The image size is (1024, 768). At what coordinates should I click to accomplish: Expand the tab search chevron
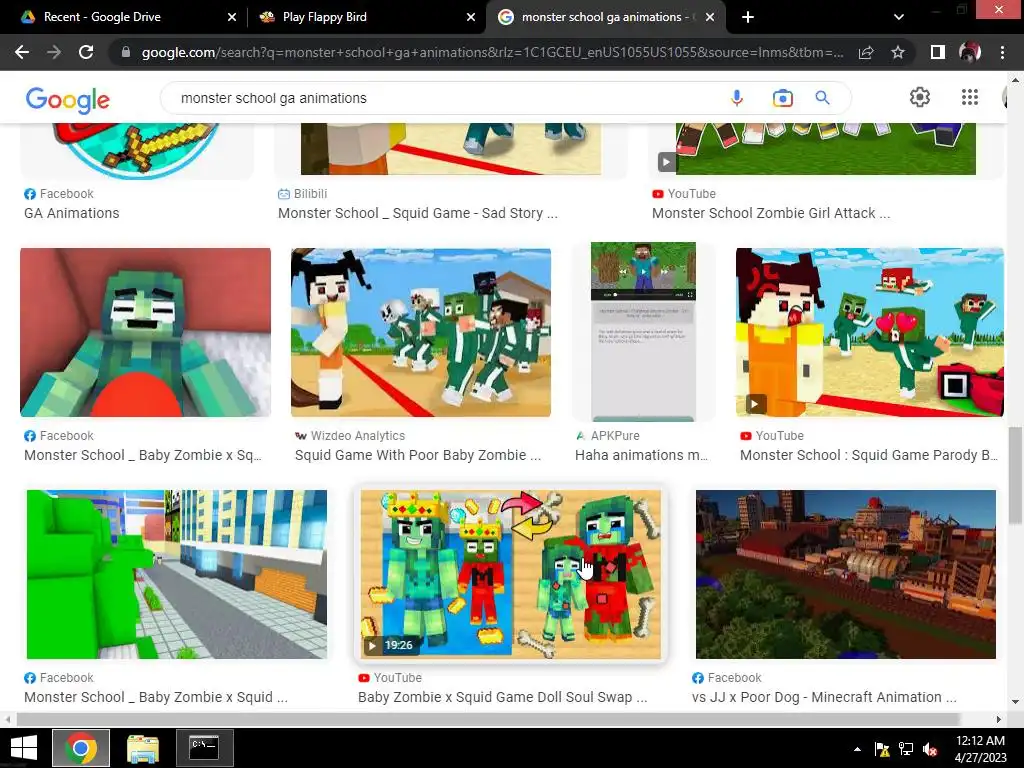pyautogui.click(x=899, y=17)
